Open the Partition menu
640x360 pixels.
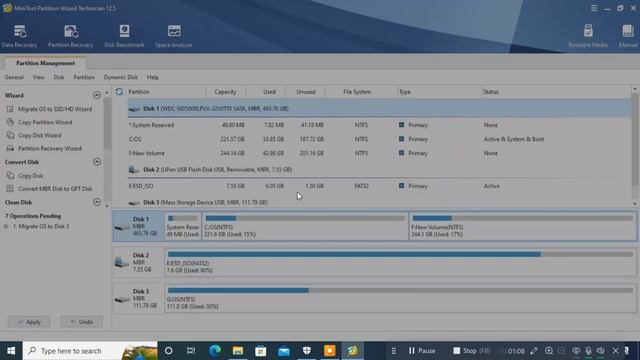point(84,77)
